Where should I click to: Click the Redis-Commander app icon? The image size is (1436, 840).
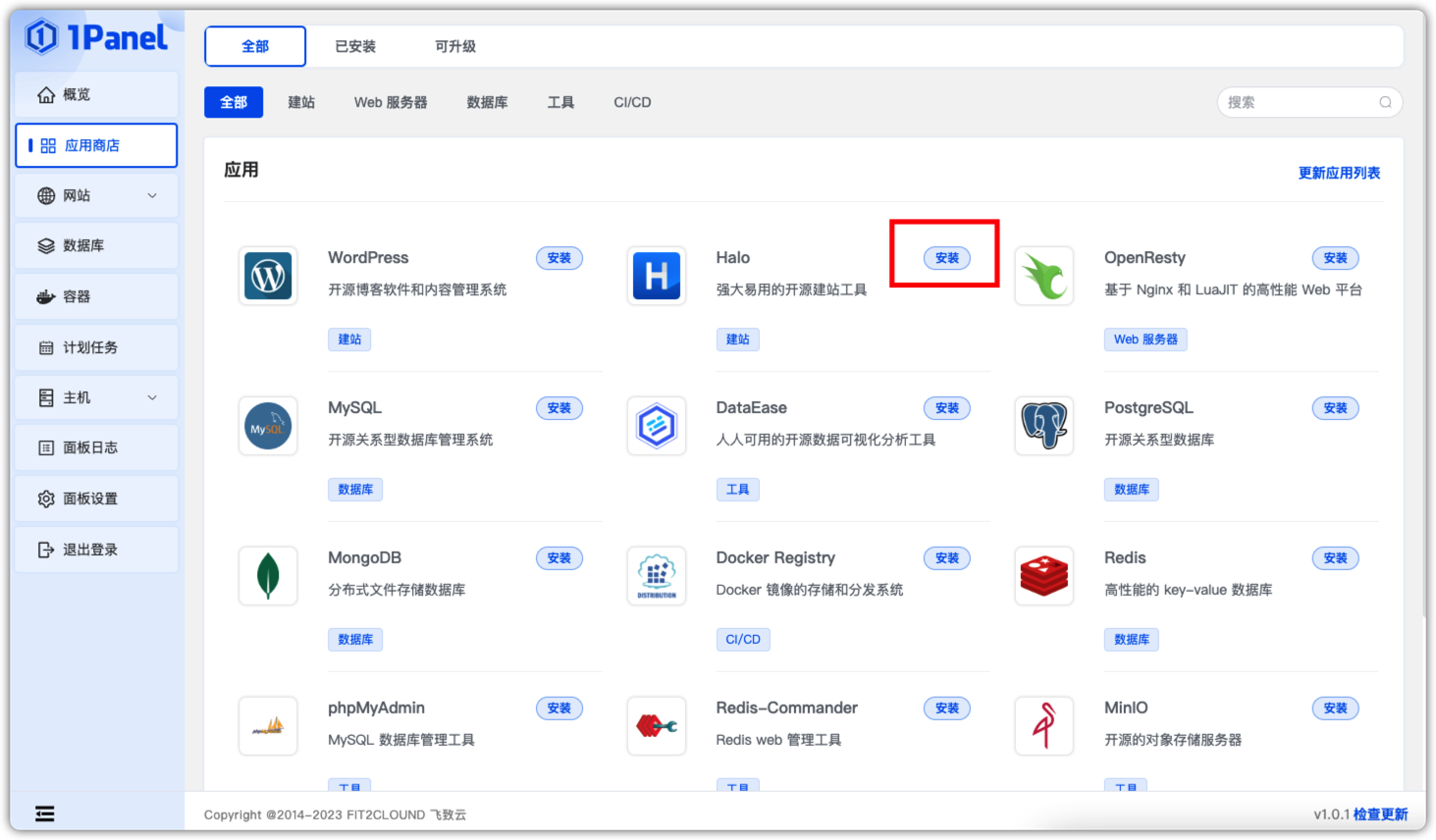click(x=657, y=726)
